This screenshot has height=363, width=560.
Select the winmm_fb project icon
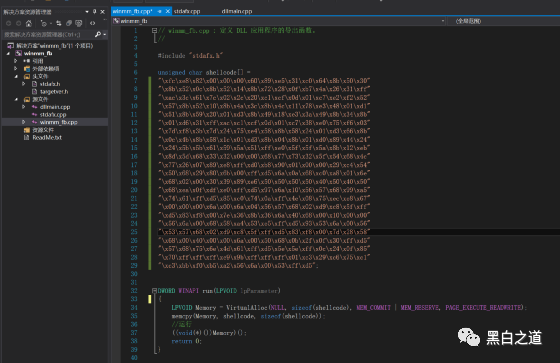point(19,53)
